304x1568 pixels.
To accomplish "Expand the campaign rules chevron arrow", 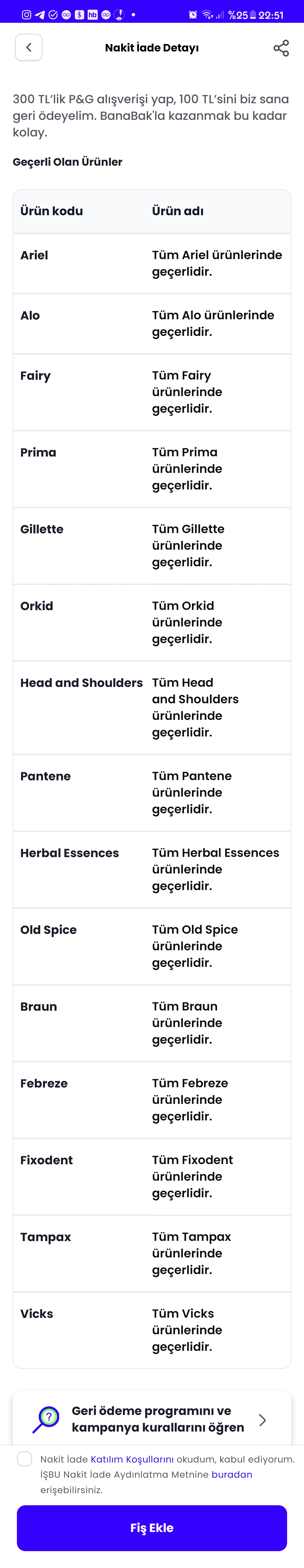I will tap(263, 1419).
